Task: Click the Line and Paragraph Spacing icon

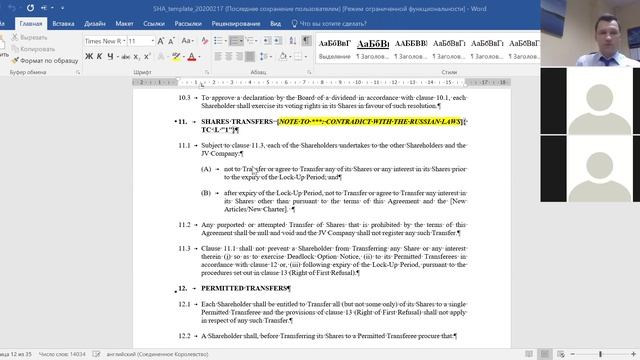Action: 265,57
